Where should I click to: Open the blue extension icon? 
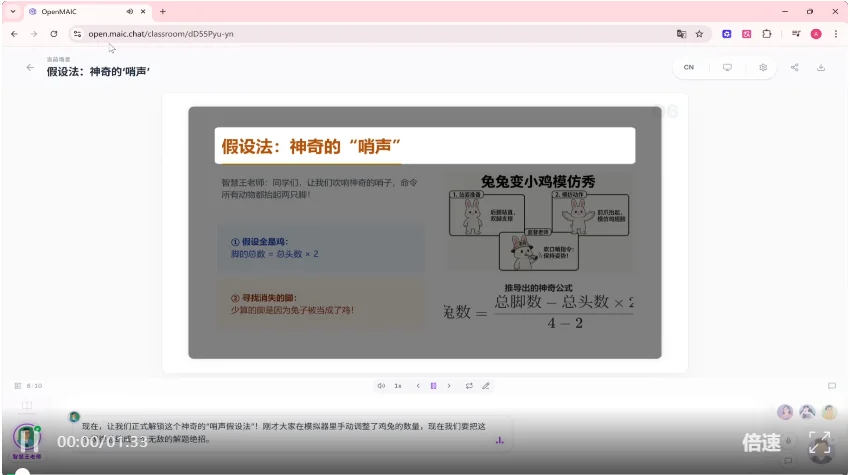pyautogui.click(x=726, y=34)
